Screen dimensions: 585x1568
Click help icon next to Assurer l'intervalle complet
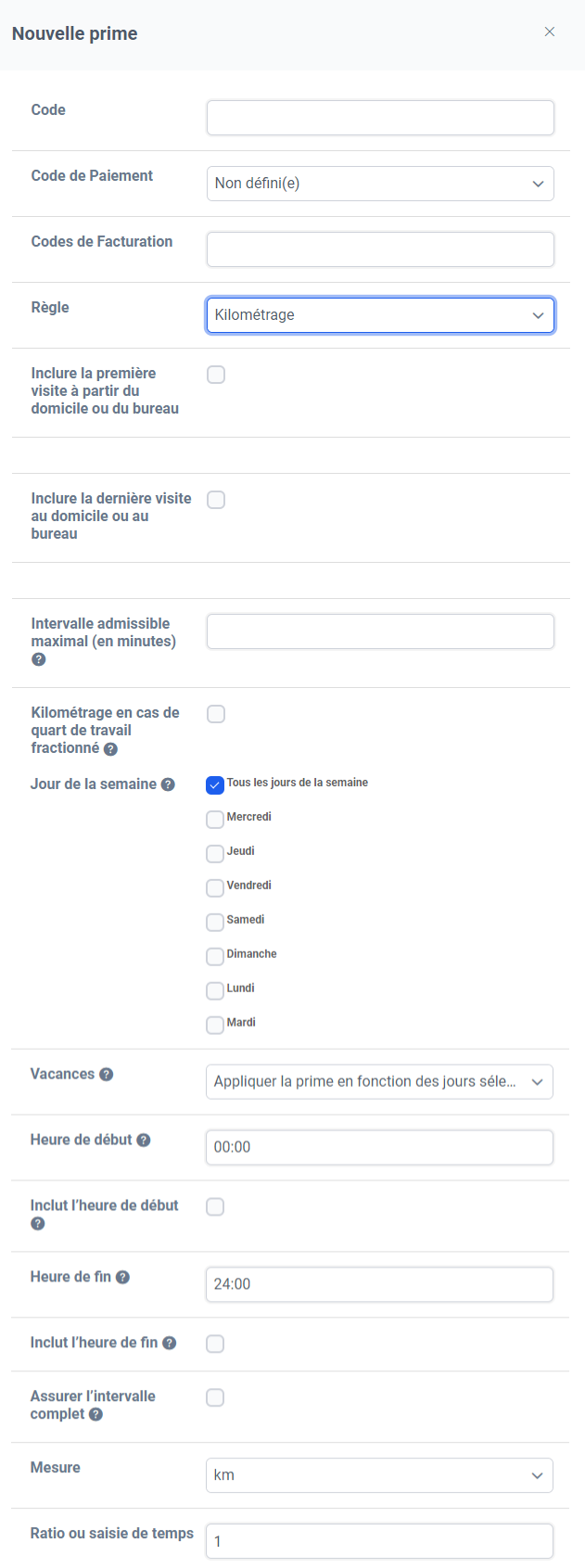click(95, 1415)
